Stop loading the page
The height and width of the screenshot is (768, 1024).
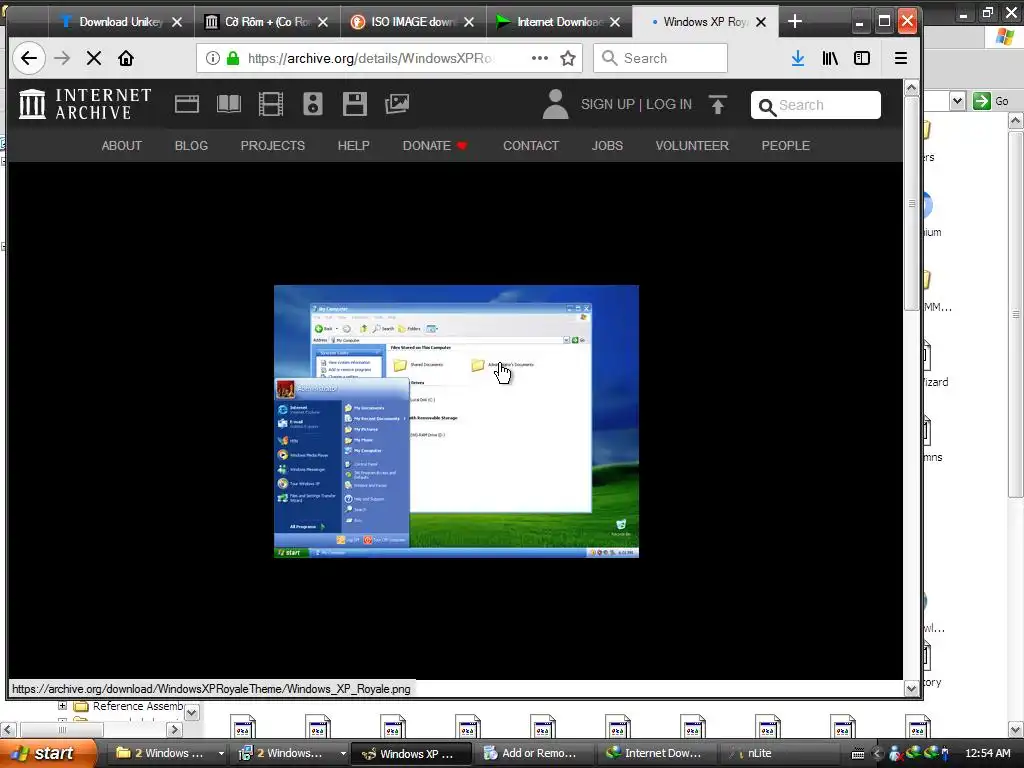94,58
